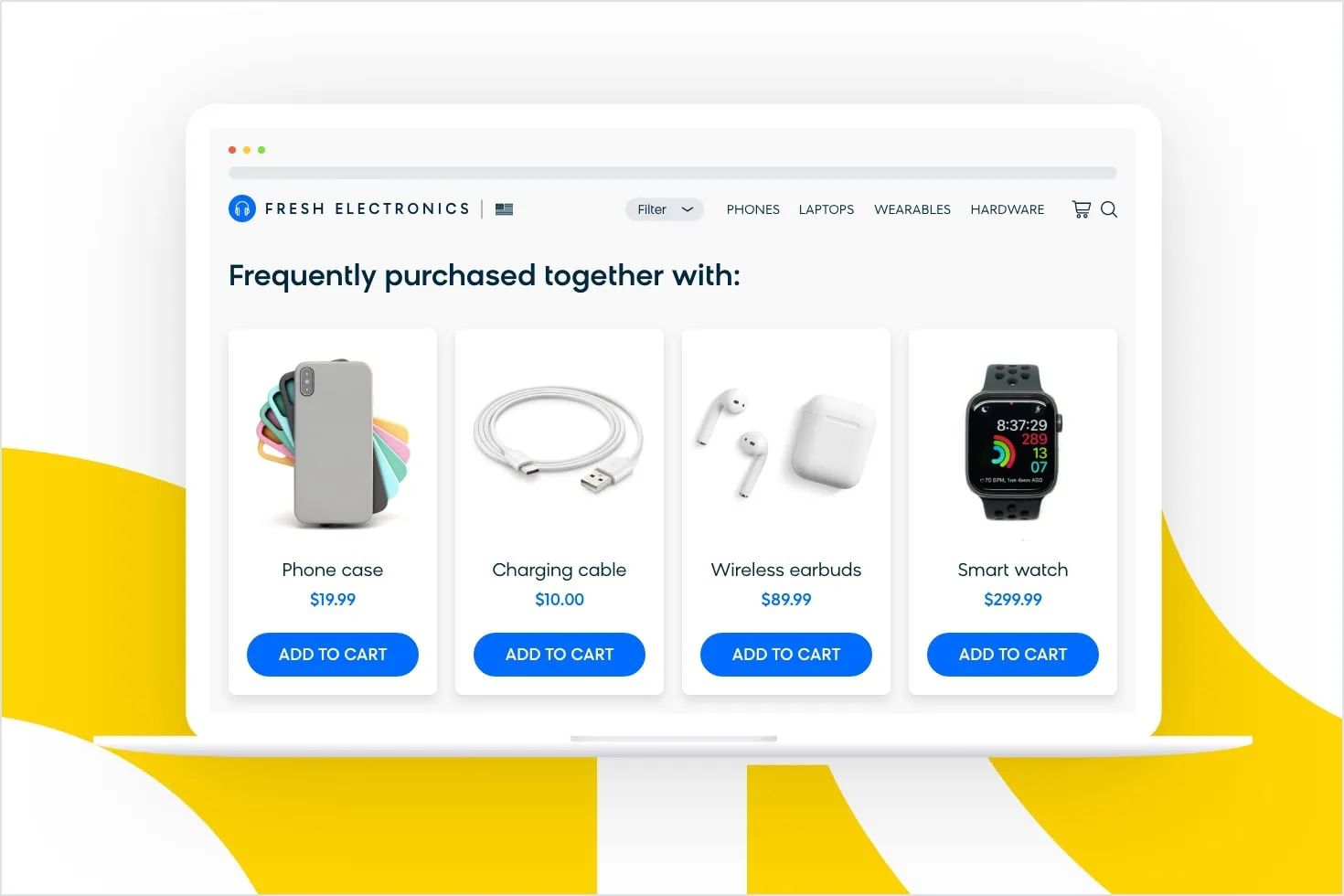The height and width of the screenshot is (896, 1344).
Task: Add Charging cable to cart
Action: coord(560,655)
